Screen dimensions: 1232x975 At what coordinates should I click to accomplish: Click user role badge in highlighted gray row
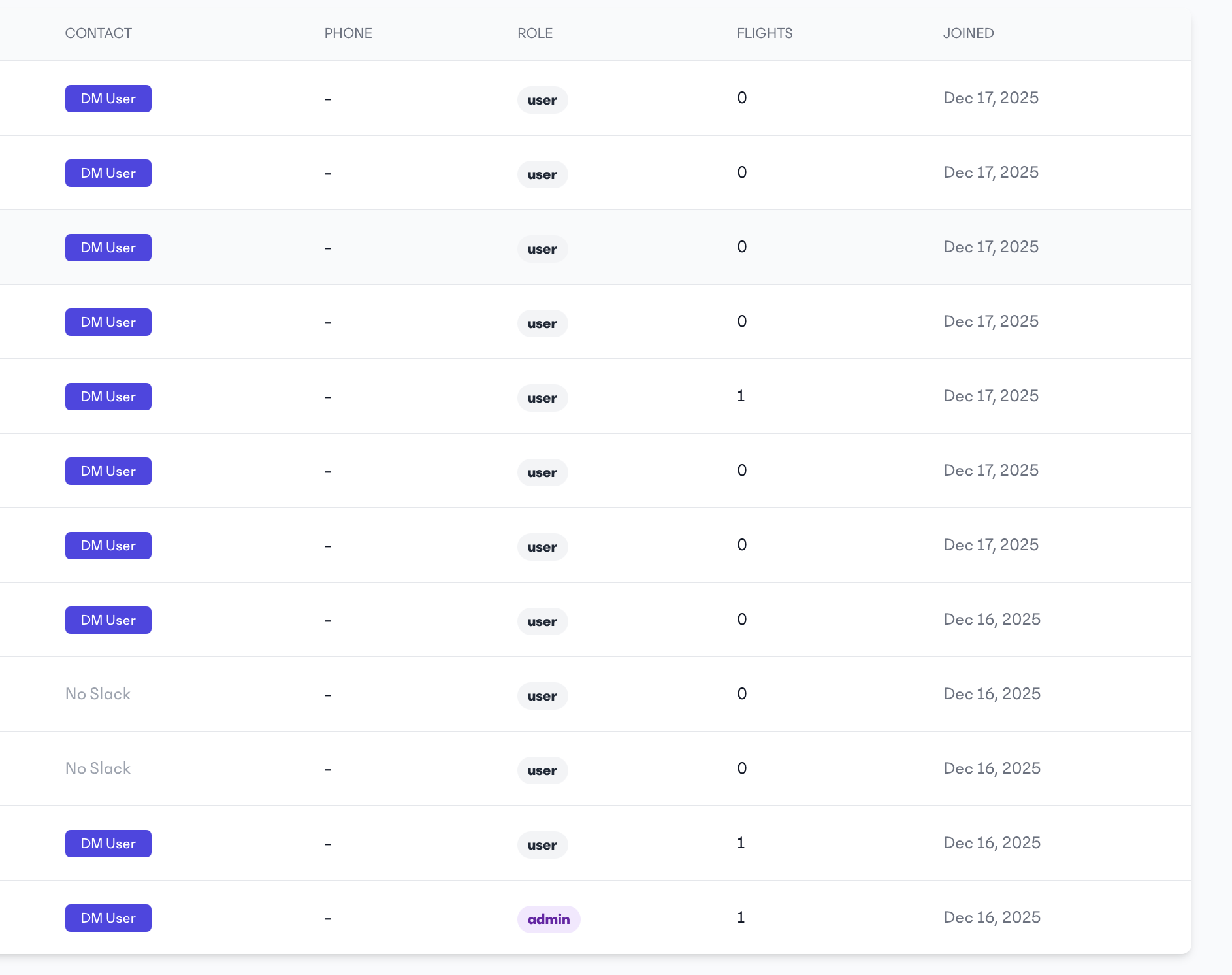click(x=542, y=249)
